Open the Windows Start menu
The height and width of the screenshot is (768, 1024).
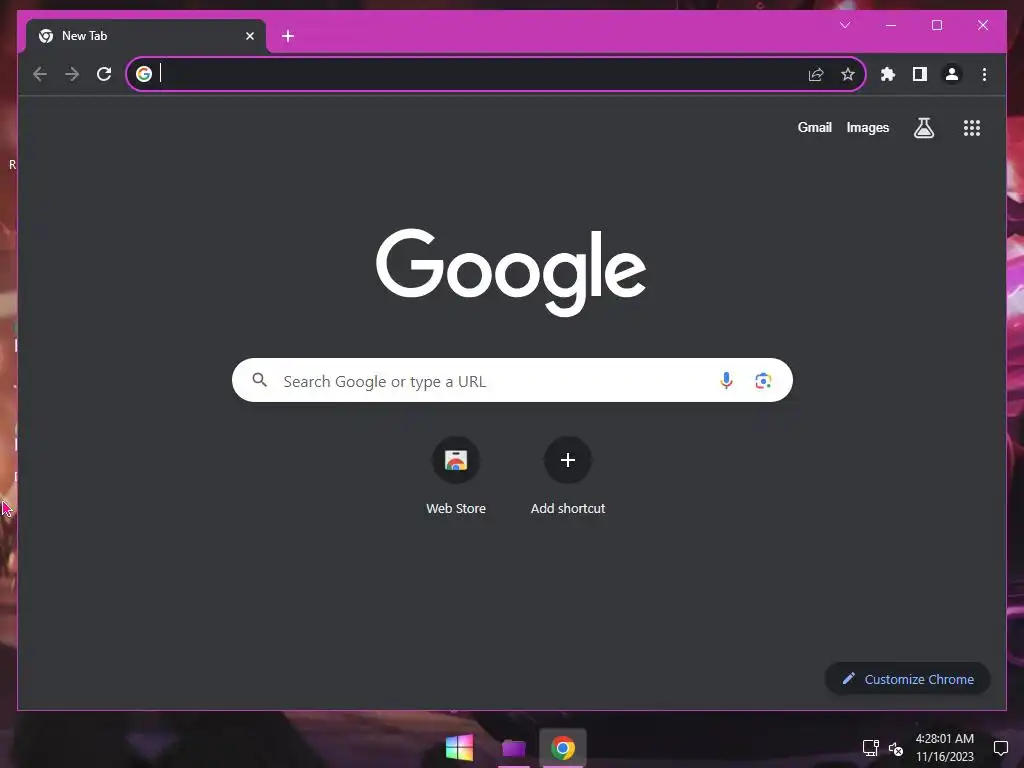click(x=460, y=748)
